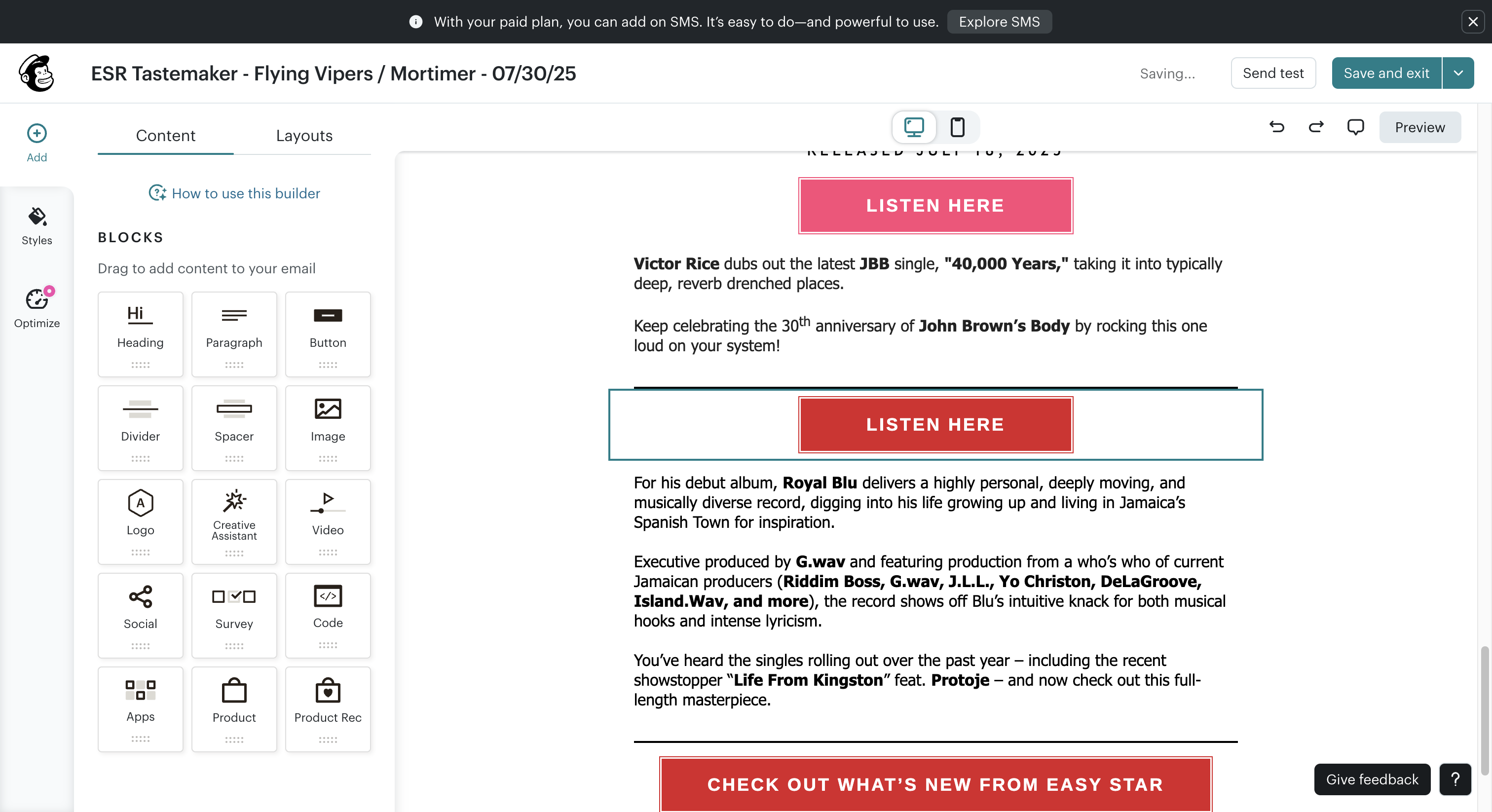This screenshot has width=1492, height=812.
Task: Click Check Out What's New From Easy Star
Action: (x=935, y=784)
